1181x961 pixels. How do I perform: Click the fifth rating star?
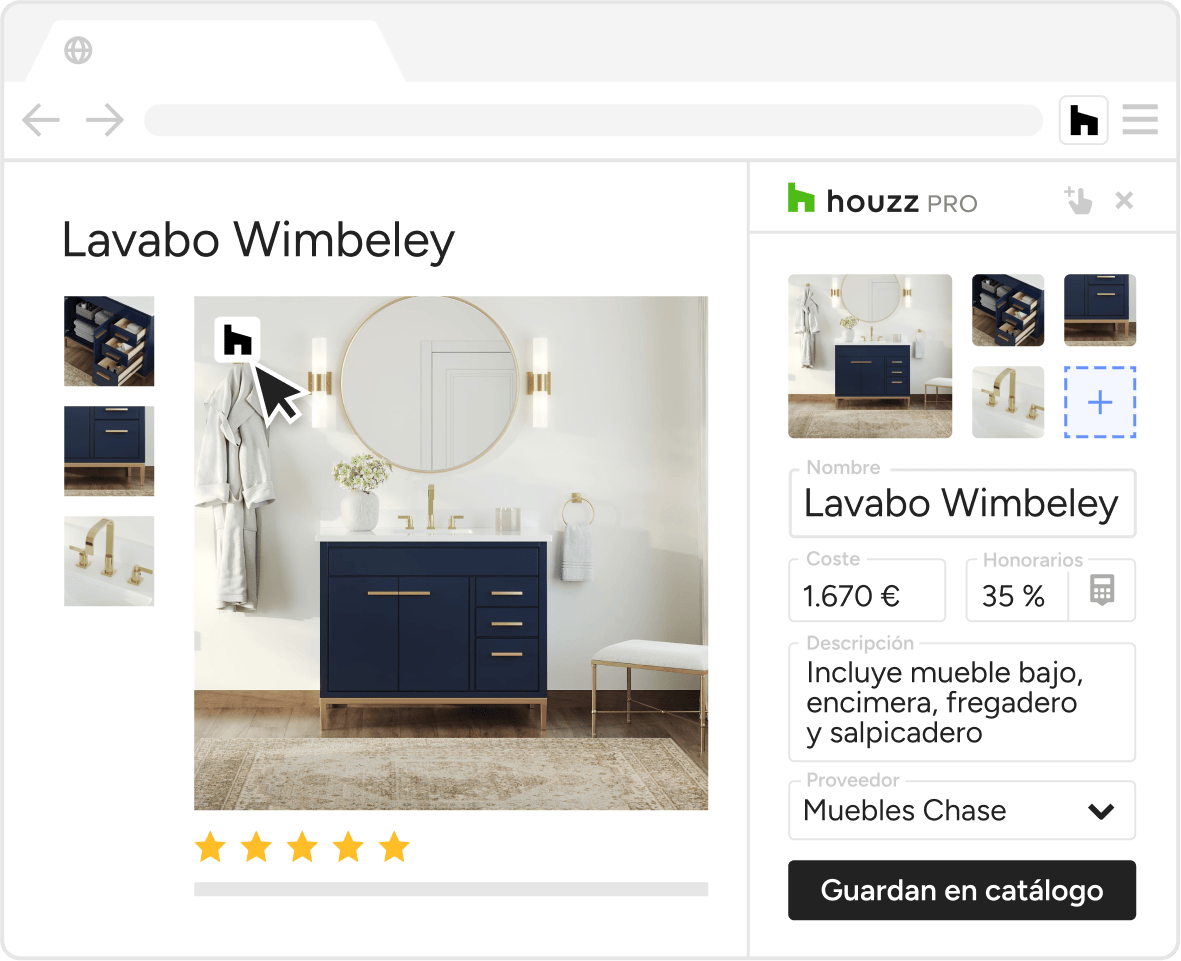point(394,847)
